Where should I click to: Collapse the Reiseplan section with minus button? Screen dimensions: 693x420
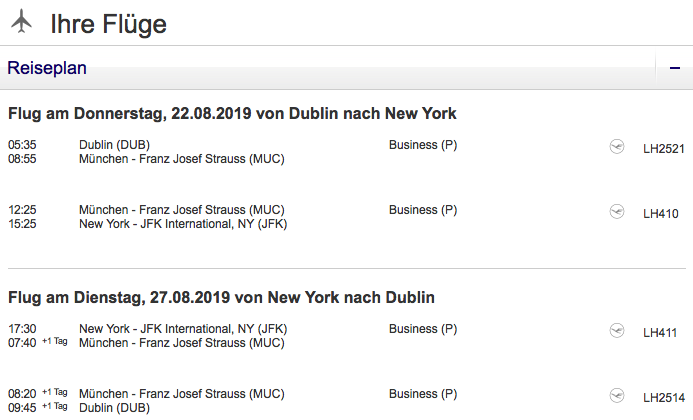coord(675,69)
